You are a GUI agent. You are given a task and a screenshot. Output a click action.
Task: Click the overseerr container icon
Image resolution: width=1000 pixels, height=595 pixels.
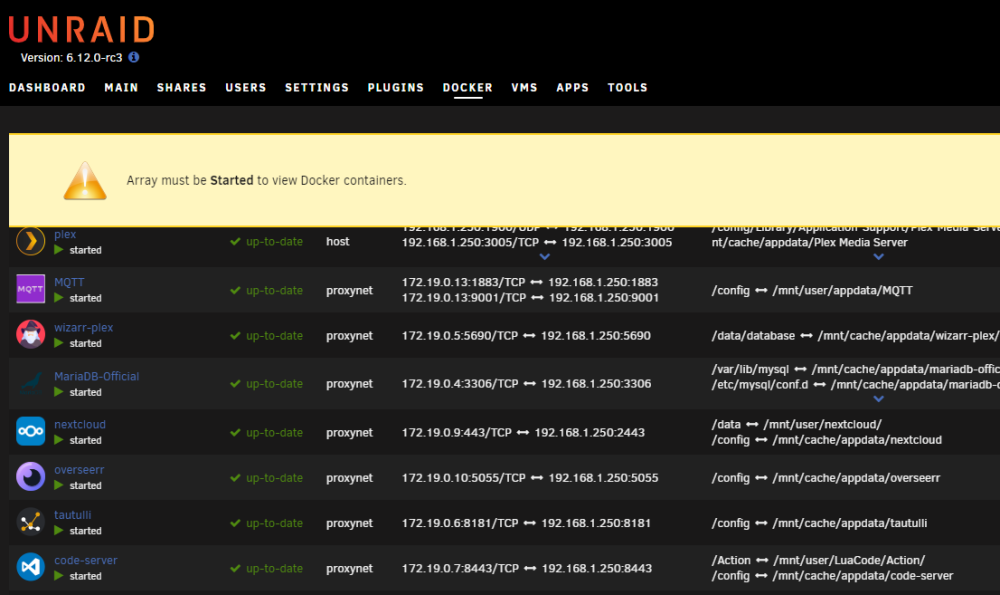[x=31, y=476]
